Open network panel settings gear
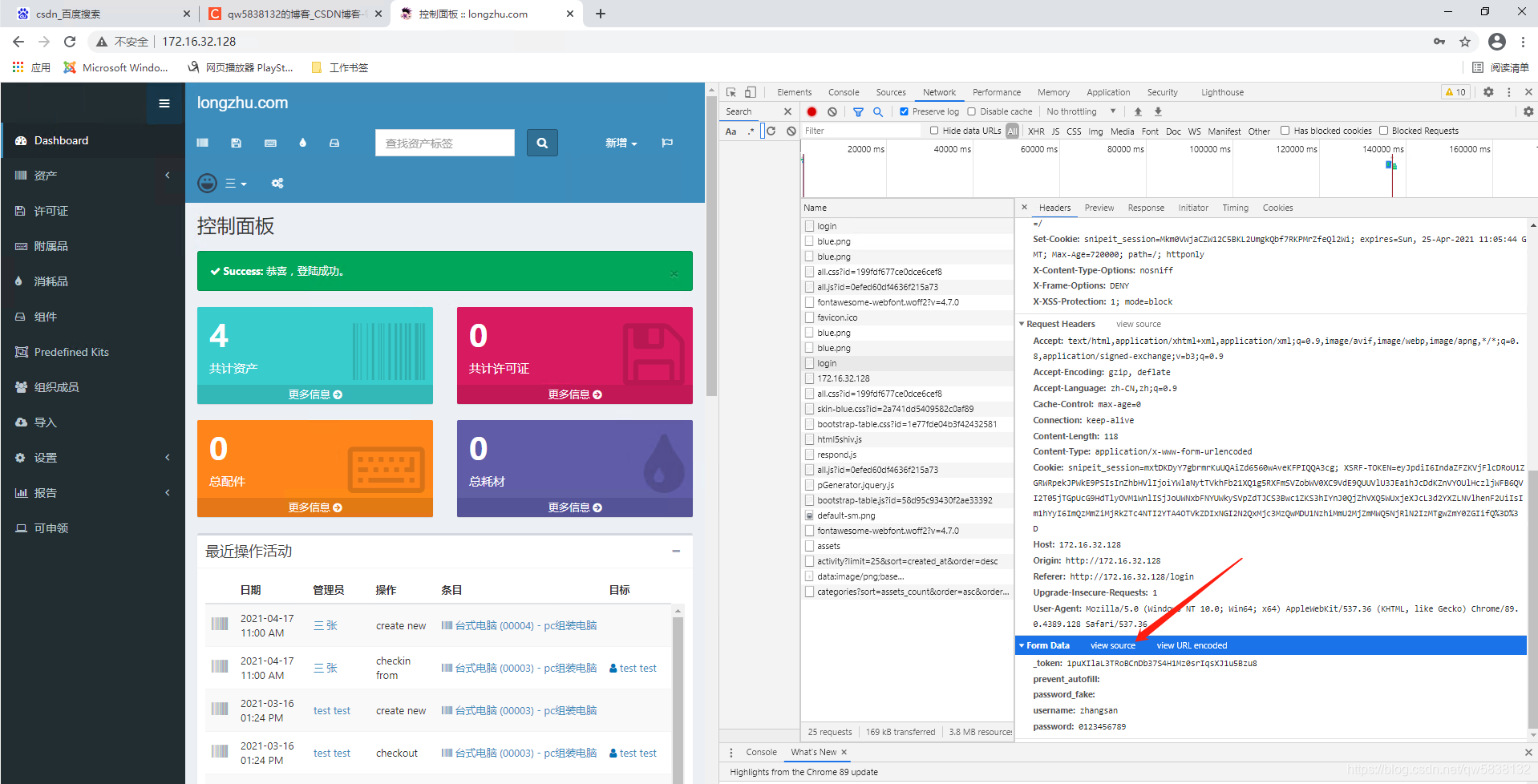Image resolution: width=1538 pixels, height=784 pixels. click(1528, 112)
